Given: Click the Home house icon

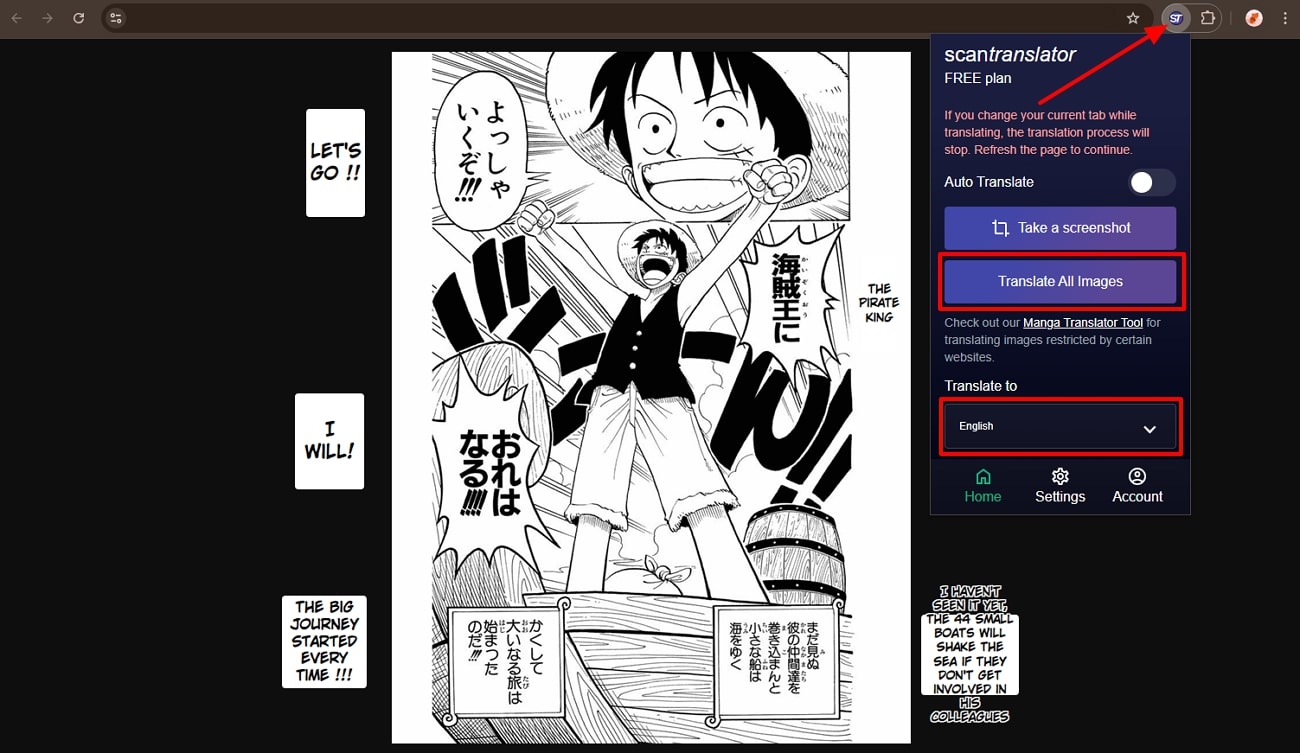Looking at the screenshot, I should point(983,477).
